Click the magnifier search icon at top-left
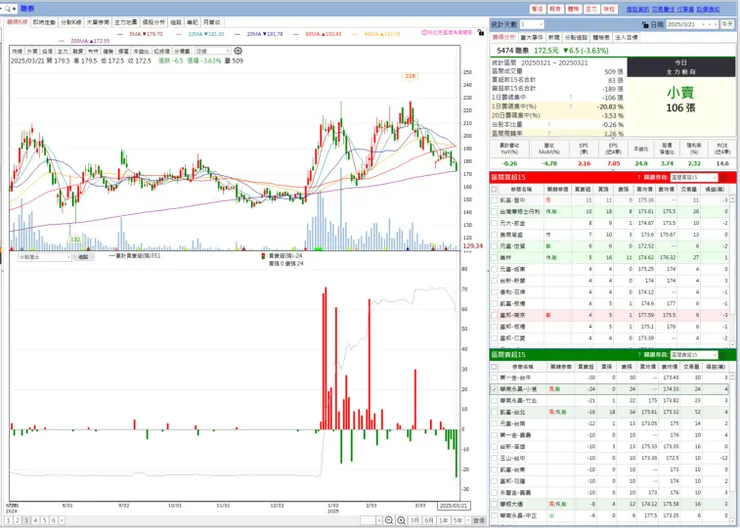 pos(8,9)
